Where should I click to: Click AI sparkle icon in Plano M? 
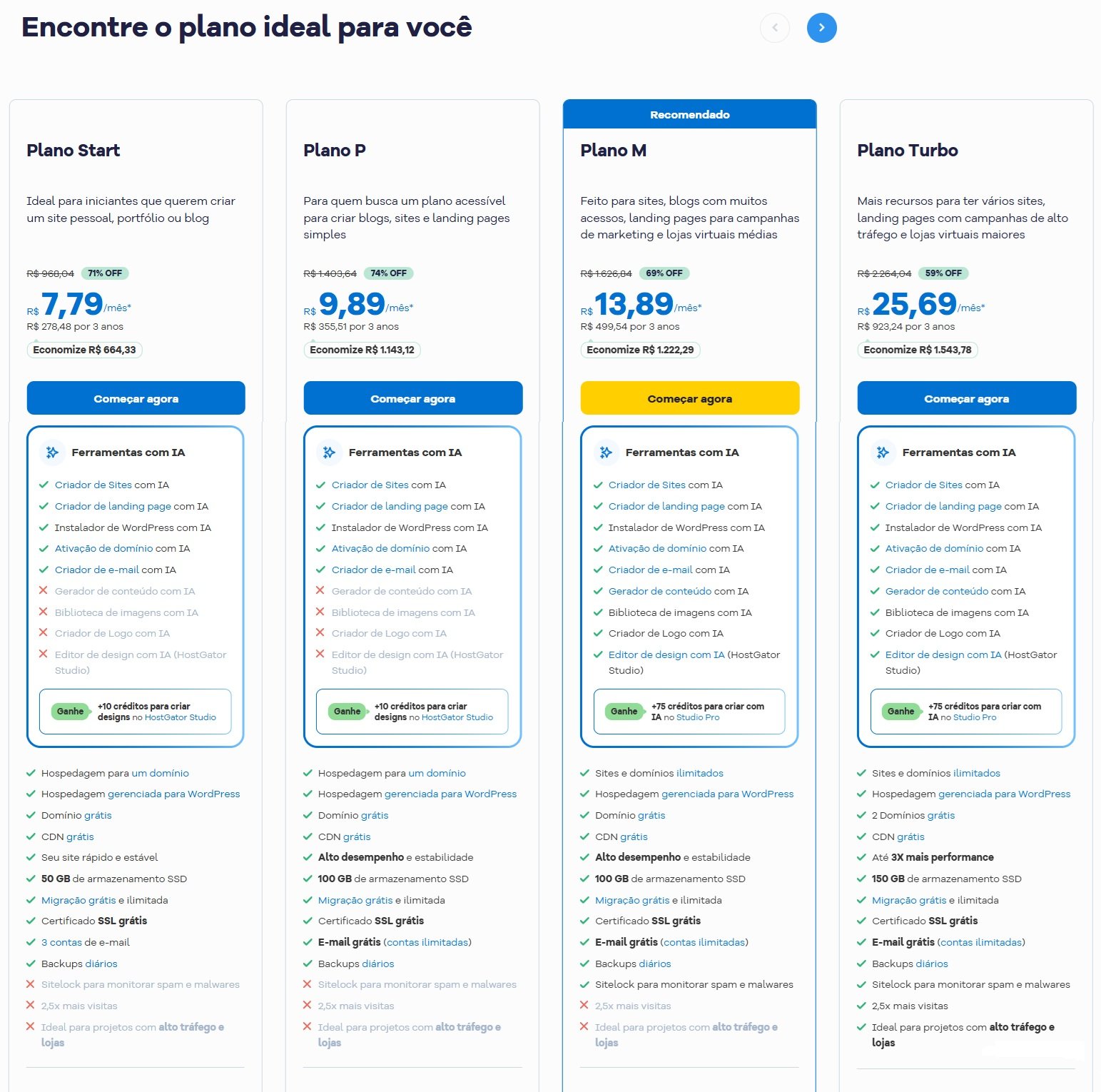point(606,453)
